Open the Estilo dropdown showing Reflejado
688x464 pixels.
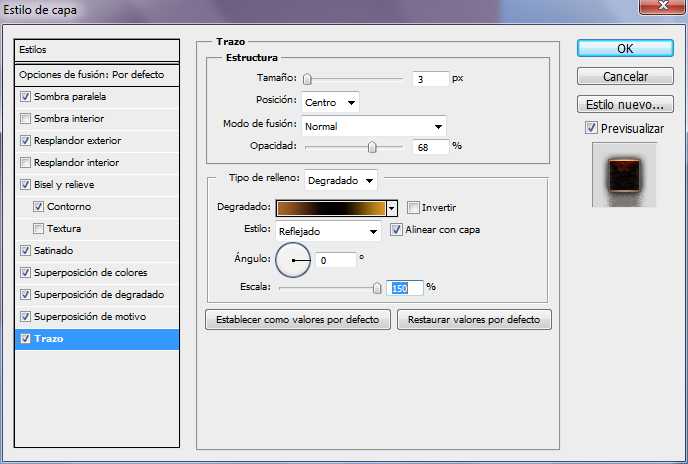coord(328,231)
